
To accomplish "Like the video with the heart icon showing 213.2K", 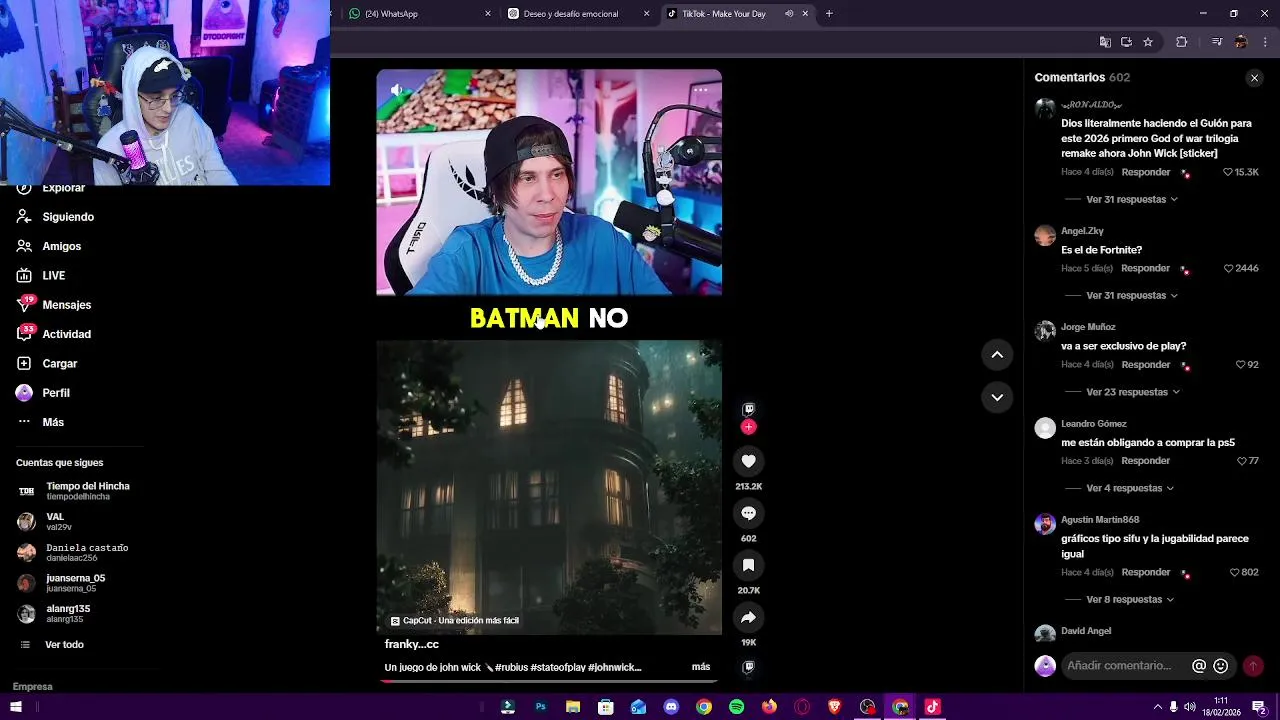I will point(748,461).
